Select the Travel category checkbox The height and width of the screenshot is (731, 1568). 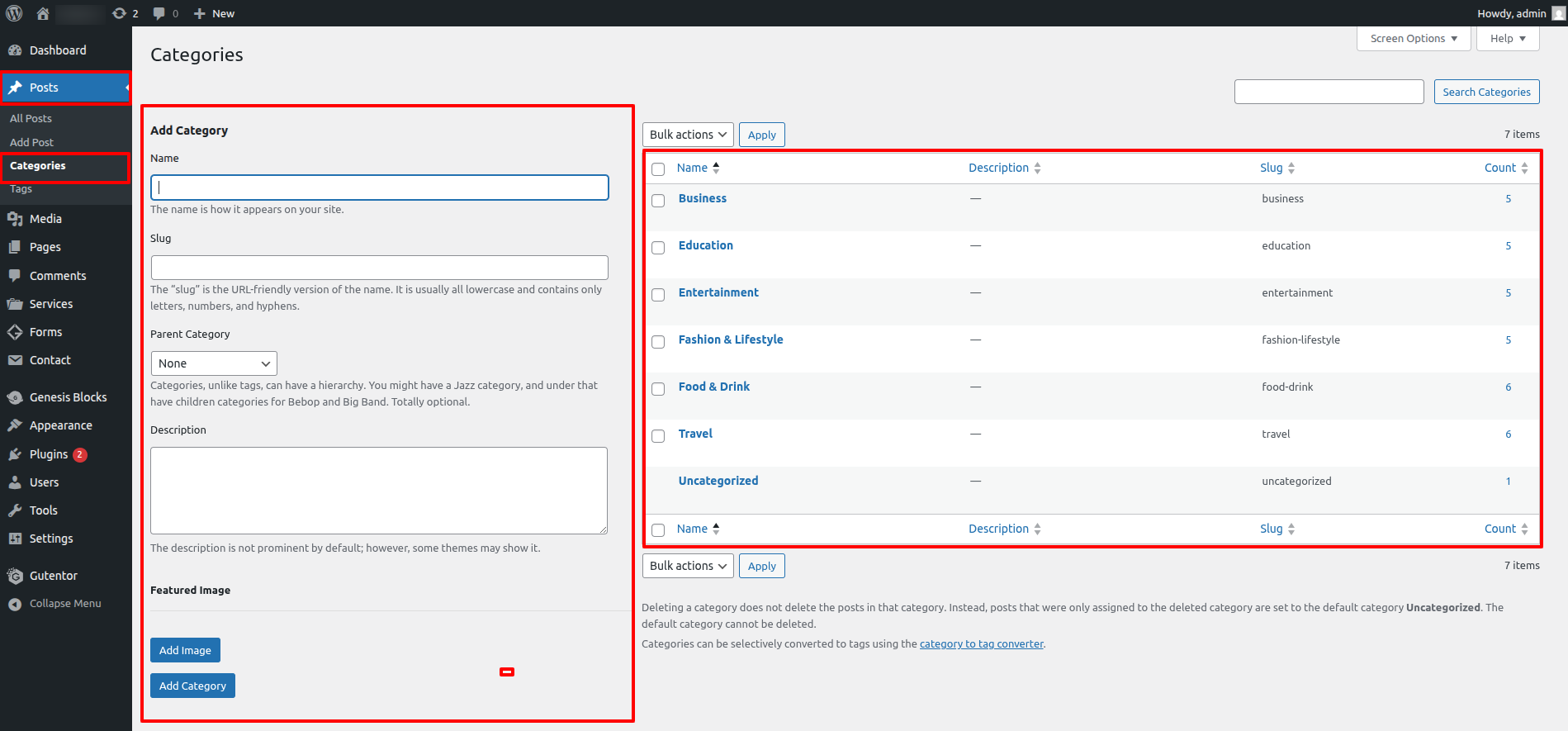658,436
